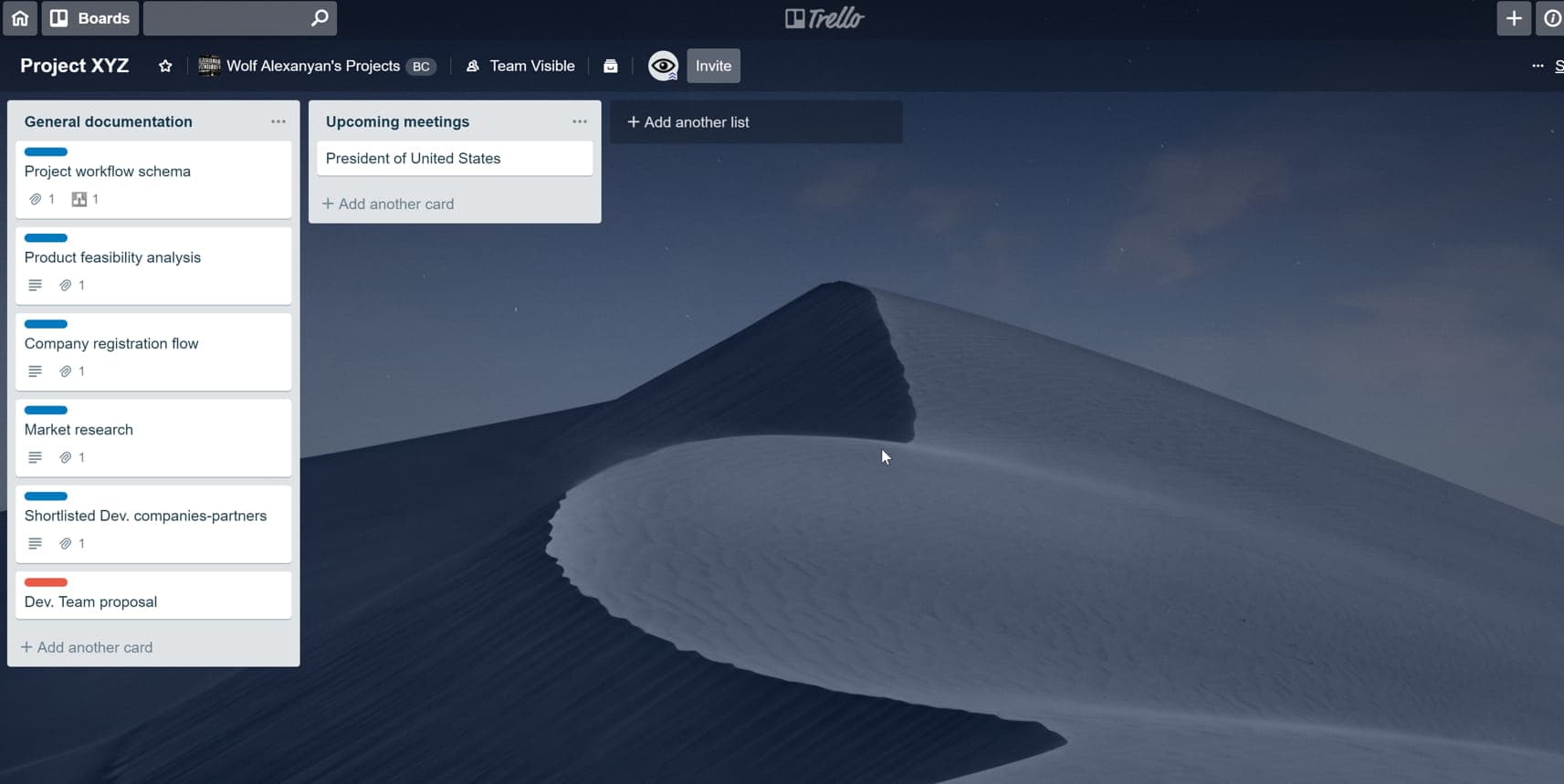Click the Trello logo in the header
Image resolution: width=1564 pixels, height=784 pixels.
[824, 18]
